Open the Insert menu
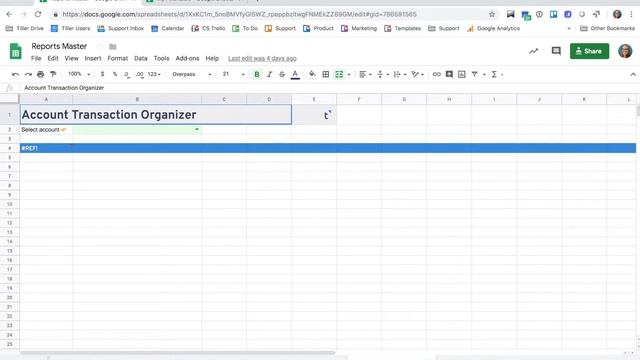 93,58
